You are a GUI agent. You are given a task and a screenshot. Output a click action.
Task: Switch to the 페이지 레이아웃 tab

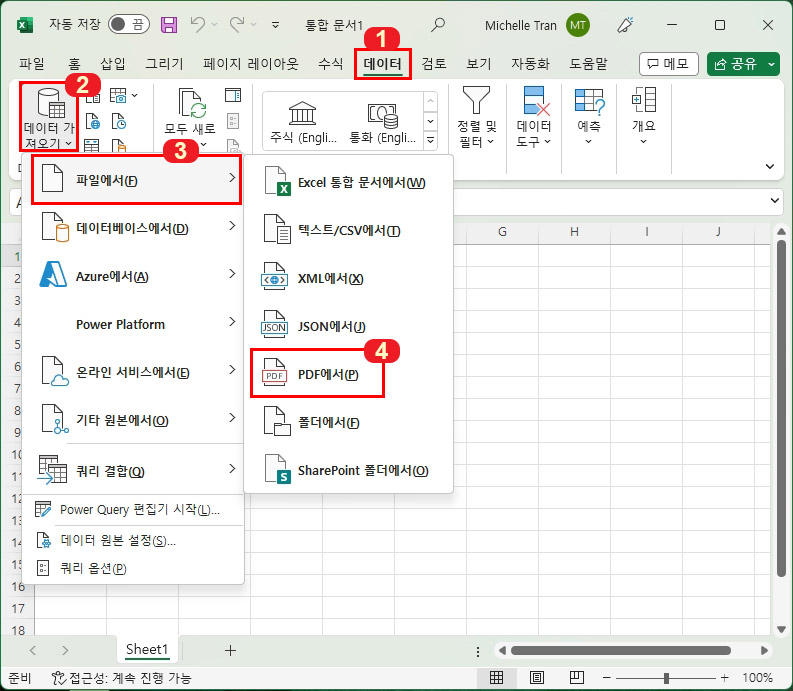tap(251, 64)
